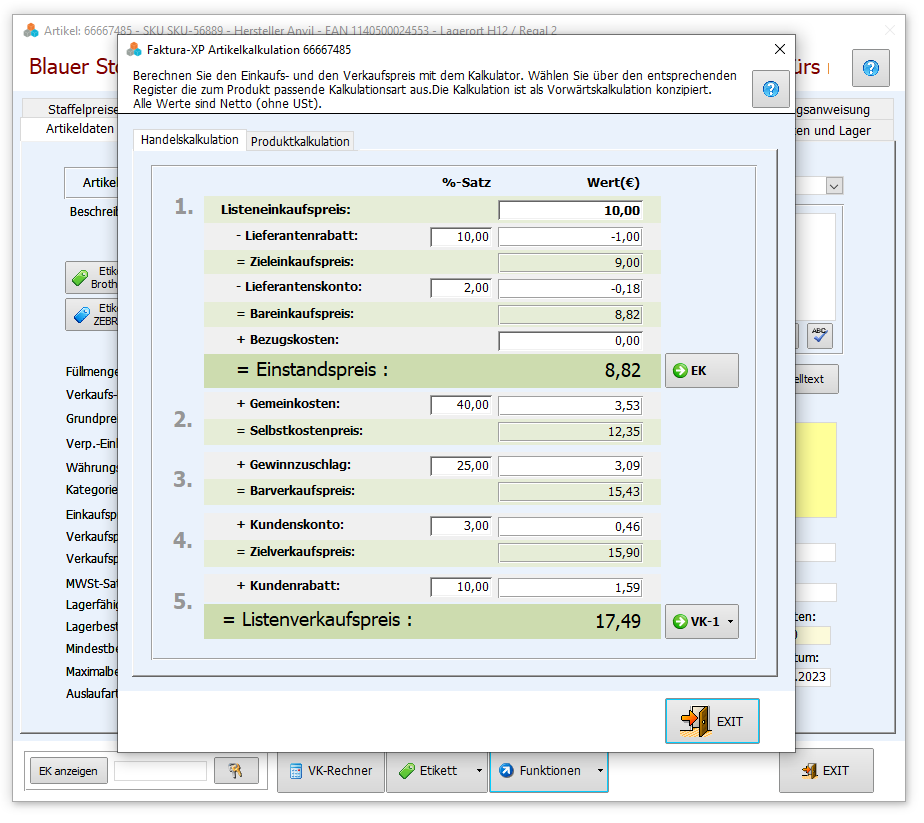This screenshot has height=823, width=924.
Task: Click the yellow note field in article window
Action: [x=816, y=470]
